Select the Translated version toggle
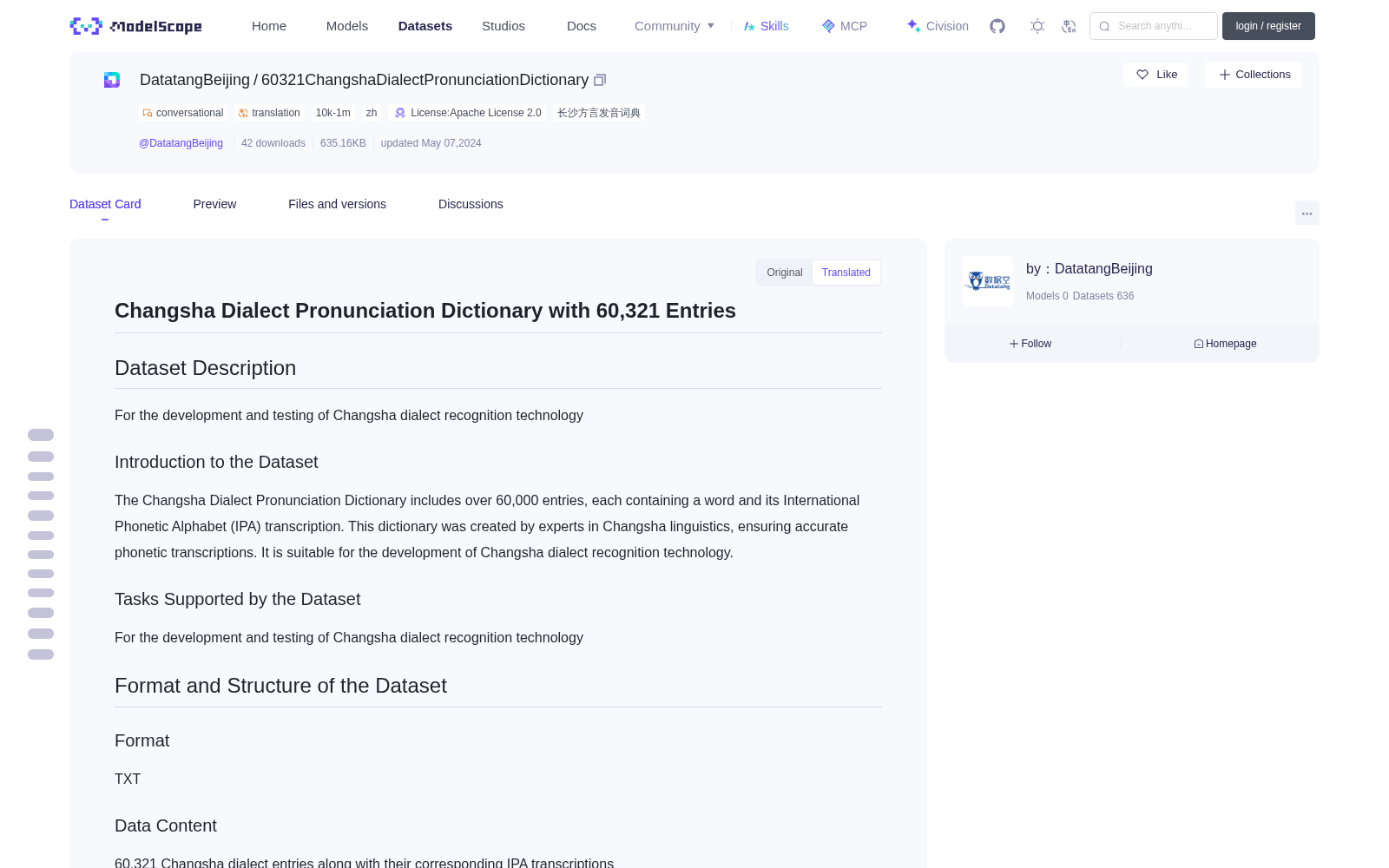Screen dimensions: 1389x868 pos(846,273)
